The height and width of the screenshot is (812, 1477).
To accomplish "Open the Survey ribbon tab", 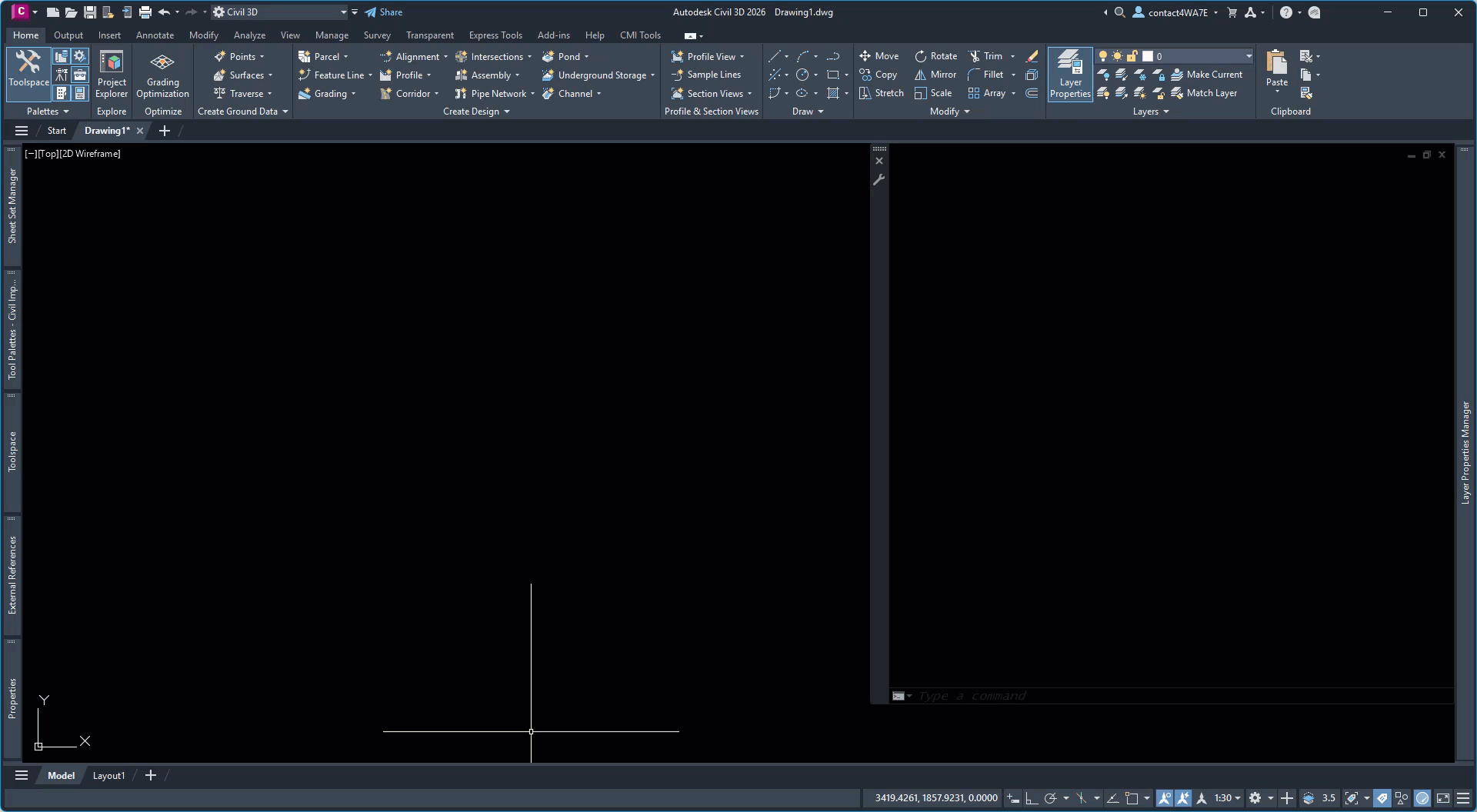I will pos(377,35).
